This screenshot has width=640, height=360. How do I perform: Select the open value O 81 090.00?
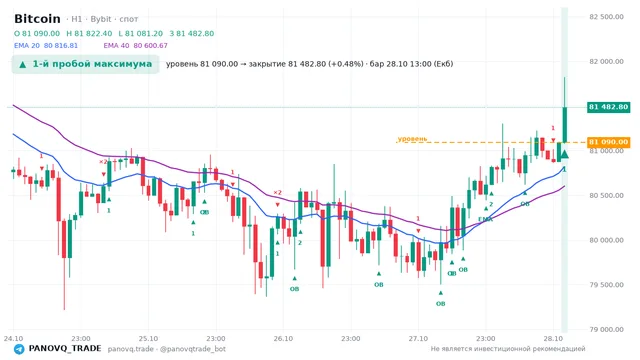click(37, 33)
